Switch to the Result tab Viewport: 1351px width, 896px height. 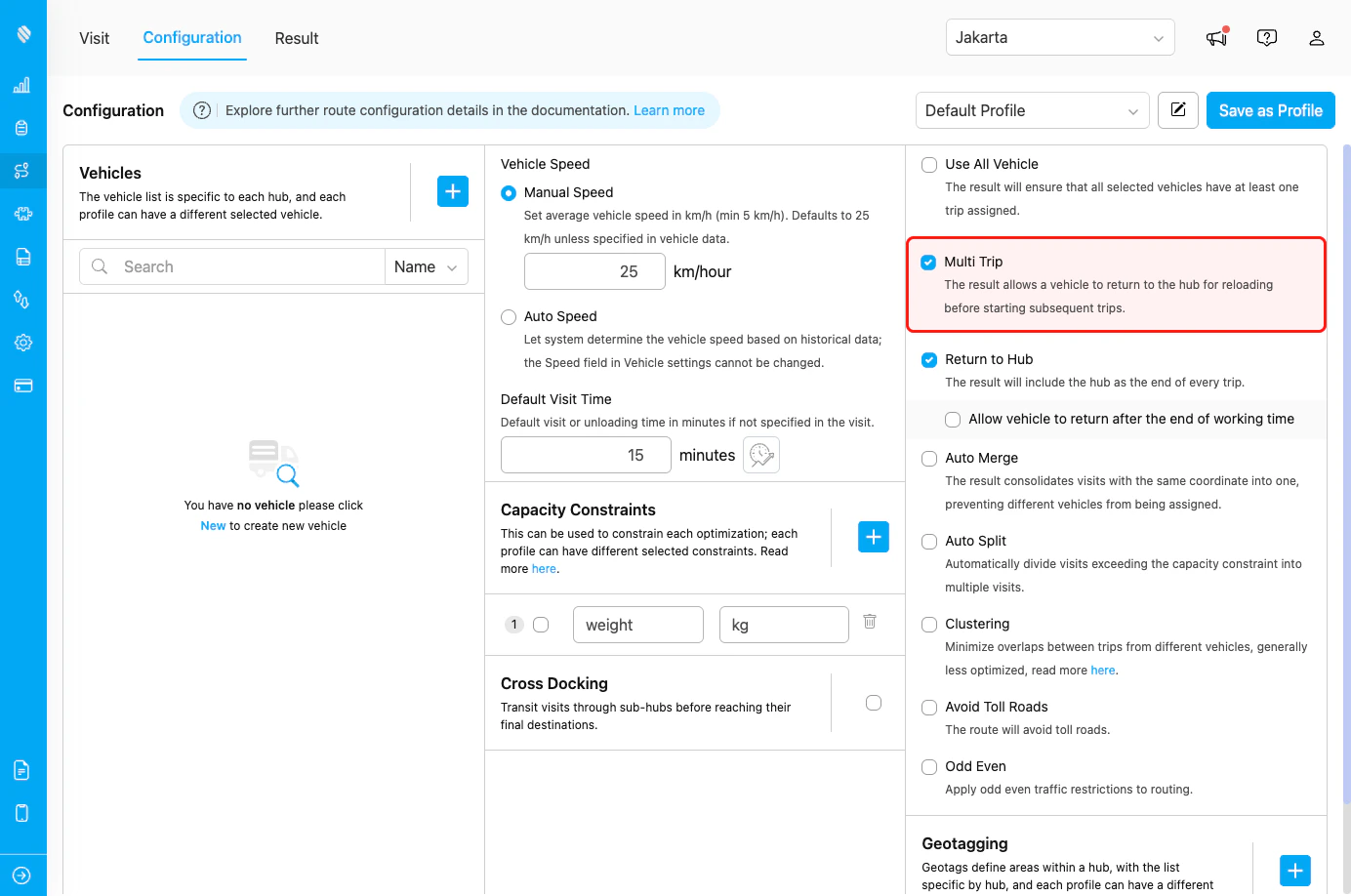(x=297, y=38)
